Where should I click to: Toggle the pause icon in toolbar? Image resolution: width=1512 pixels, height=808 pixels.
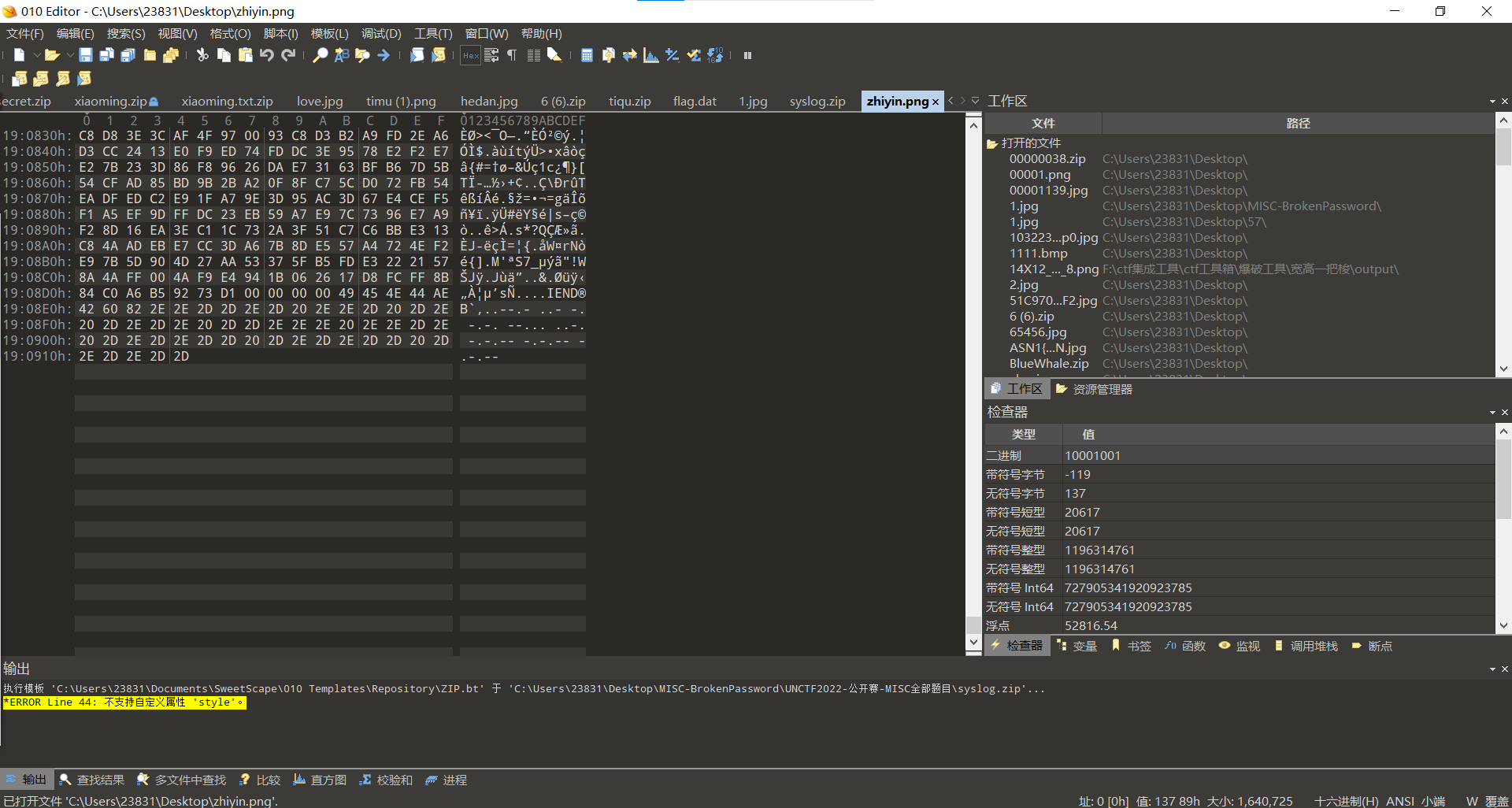[747, 55]
